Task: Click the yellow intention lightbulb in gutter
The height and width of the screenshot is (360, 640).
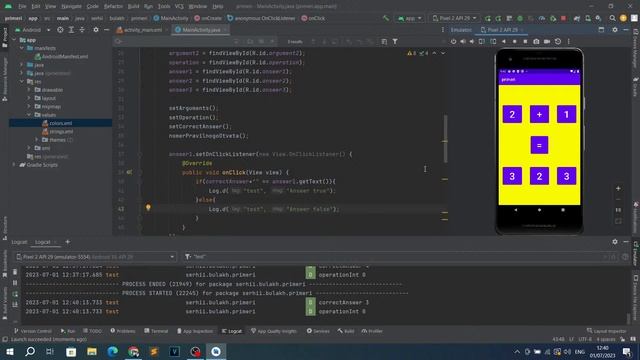Action: pos(148,208)
